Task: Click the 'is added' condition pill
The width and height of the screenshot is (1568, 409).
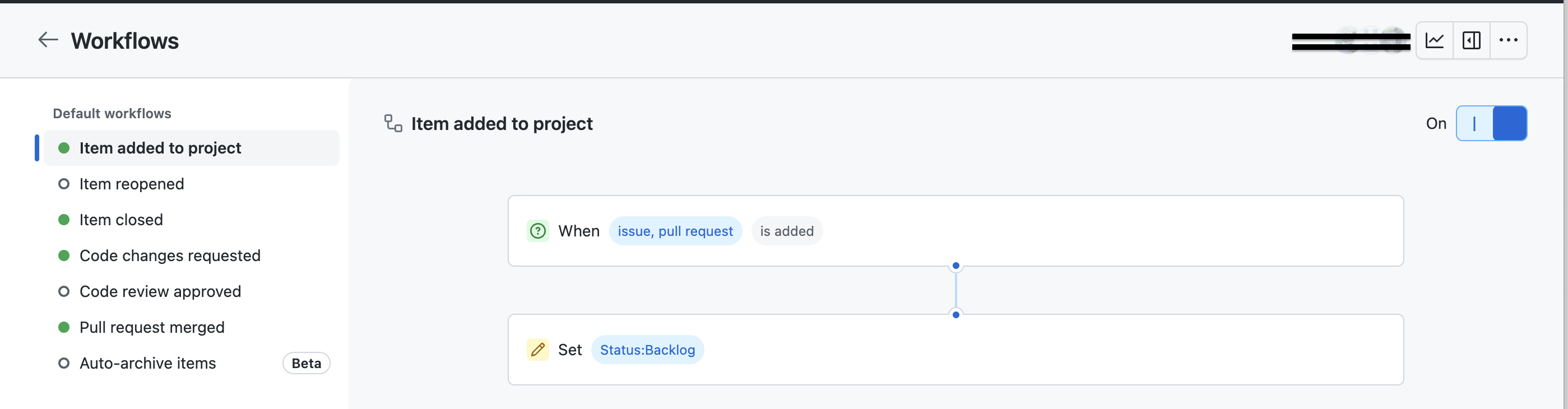Action: [x=786, y=231]
